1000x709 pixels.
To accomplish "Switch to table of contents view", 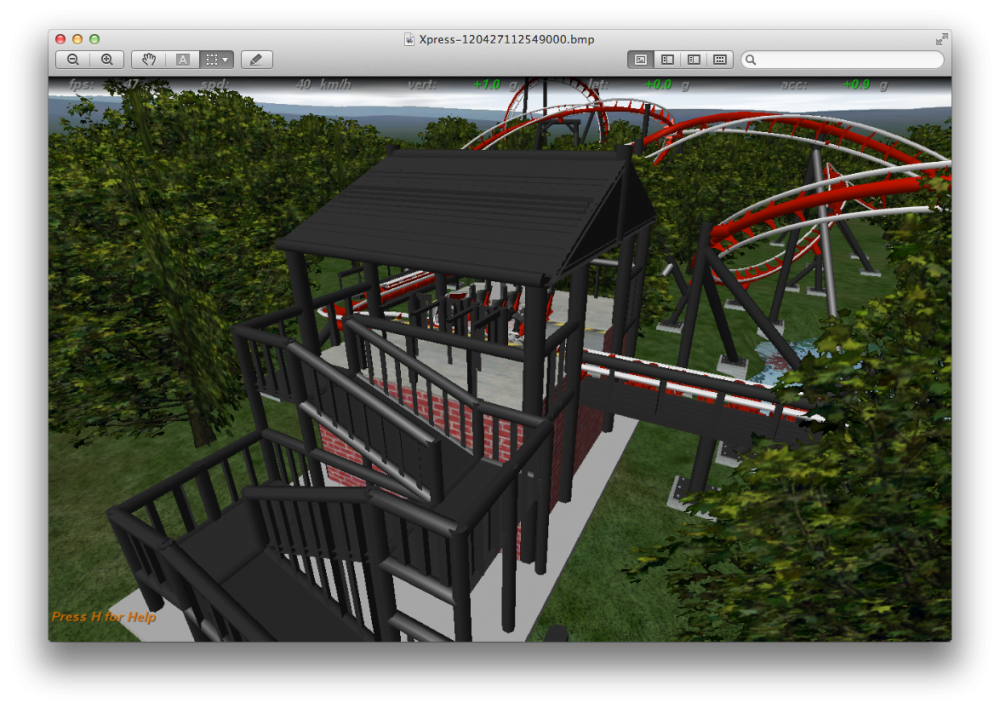I will point(693,60).
